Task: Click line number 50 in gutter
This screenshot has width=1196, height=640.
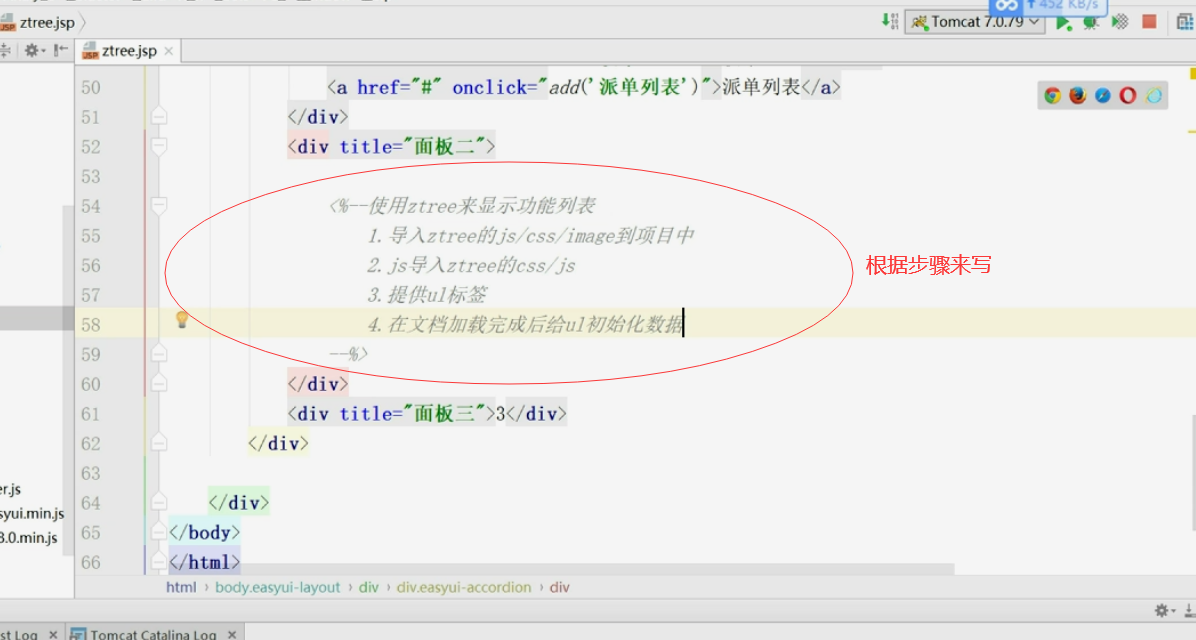Action: pos(91,88)
